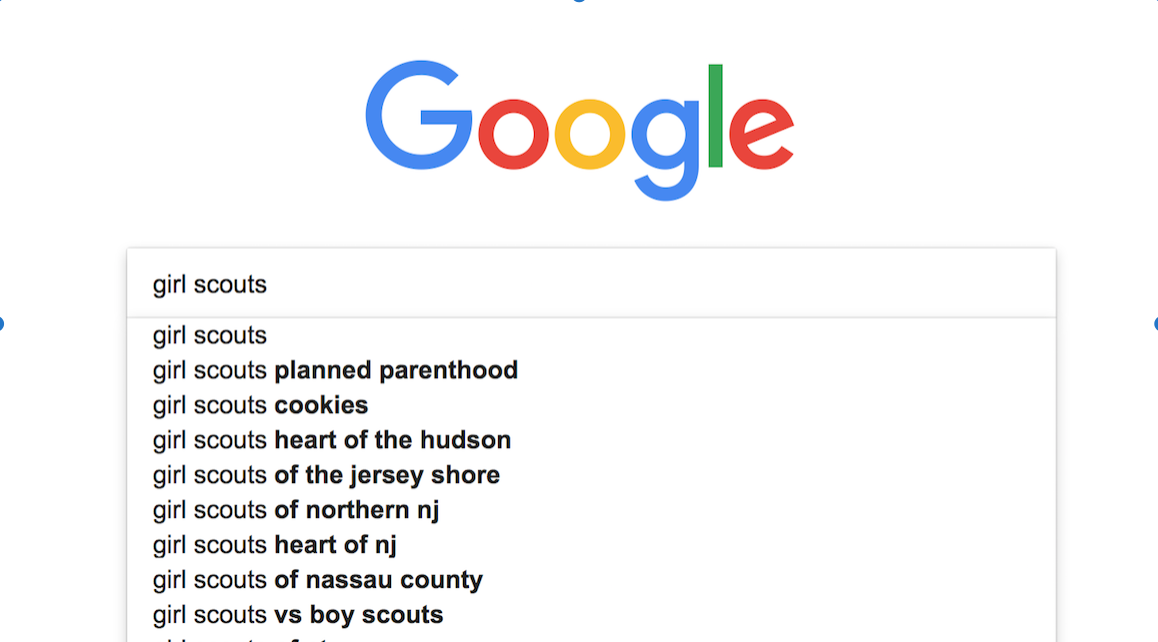The height and width of the screenshot is (642, 1158).
Task: Click the blue lowercase 'g' in the Google logo
Action: click(665, 149)
